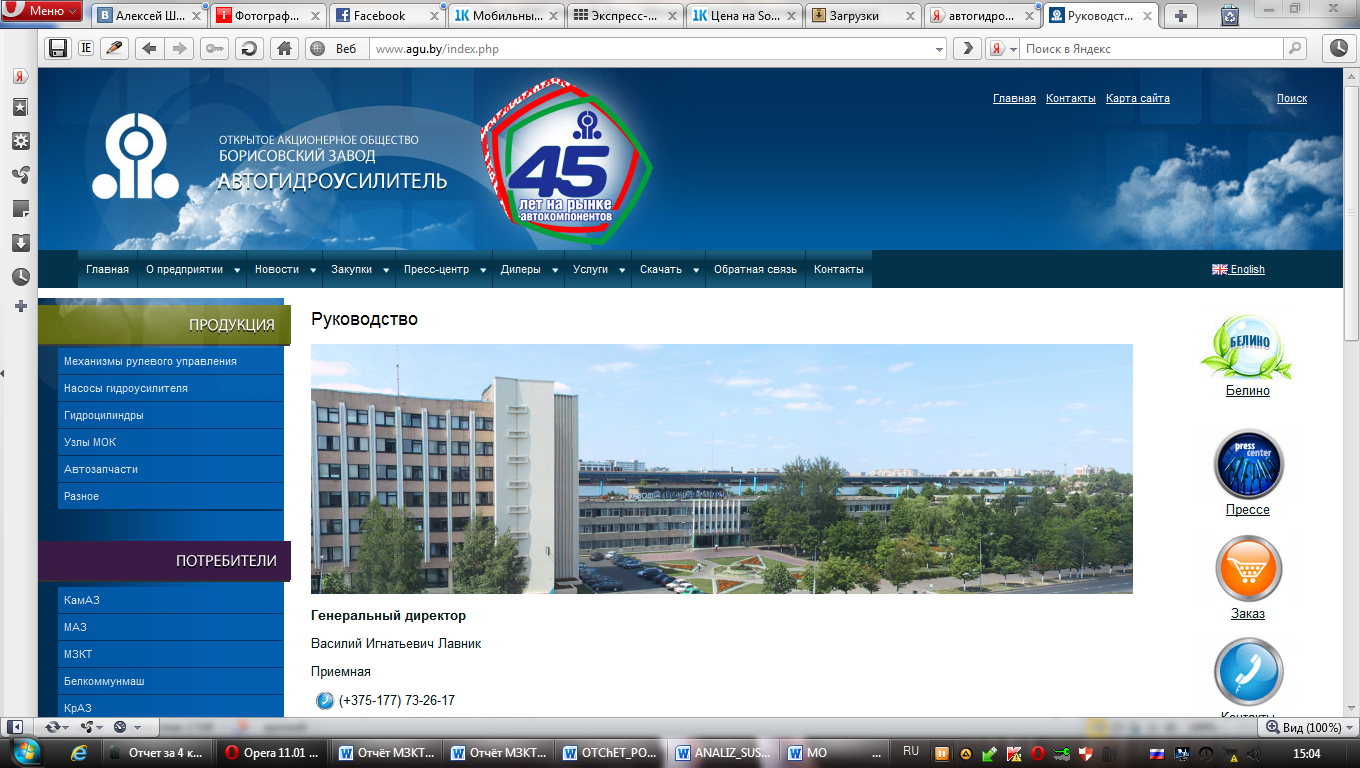
Task: Open the Opera Меню button
Action: point(42,12)
